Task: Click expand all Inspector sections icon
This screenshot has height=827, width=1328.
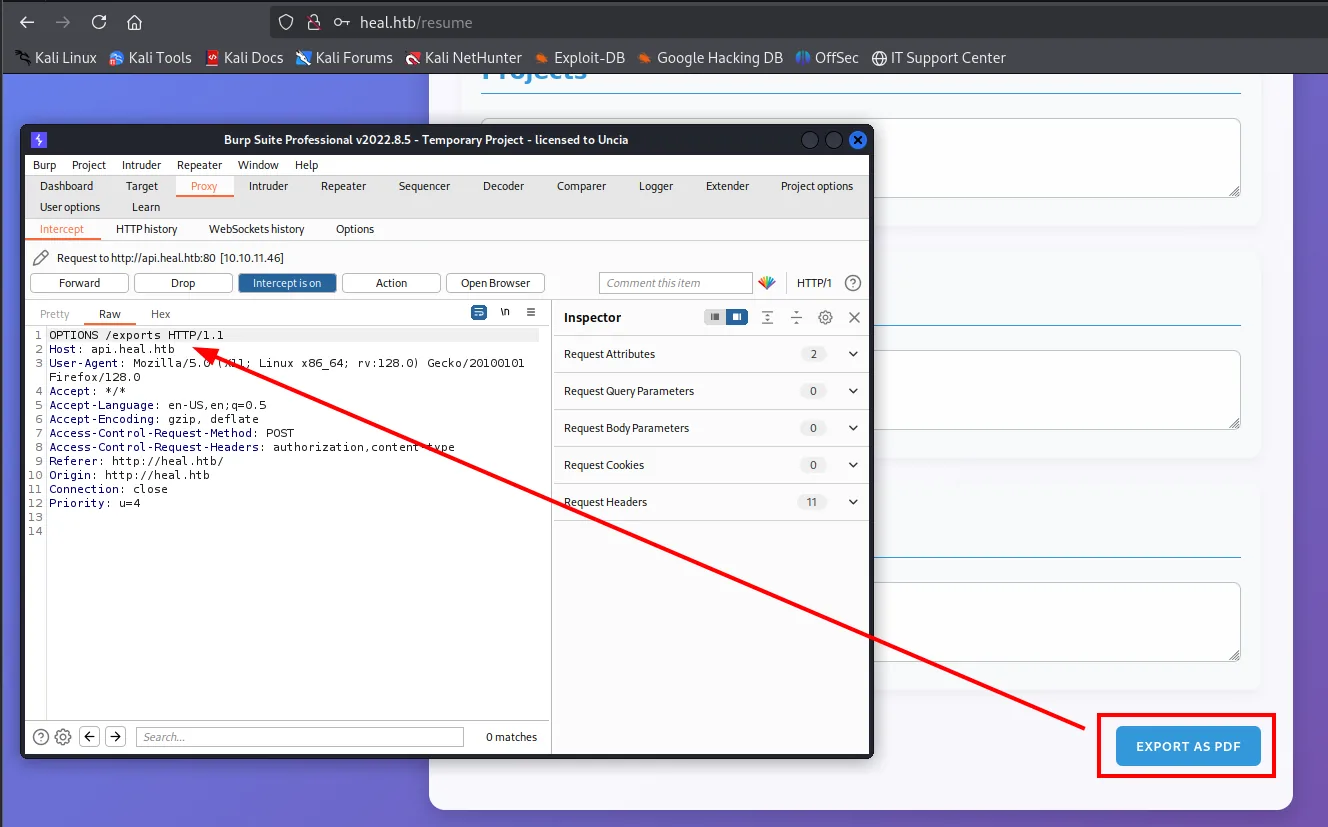Action: pyautogui.click(x=767, y=317)
